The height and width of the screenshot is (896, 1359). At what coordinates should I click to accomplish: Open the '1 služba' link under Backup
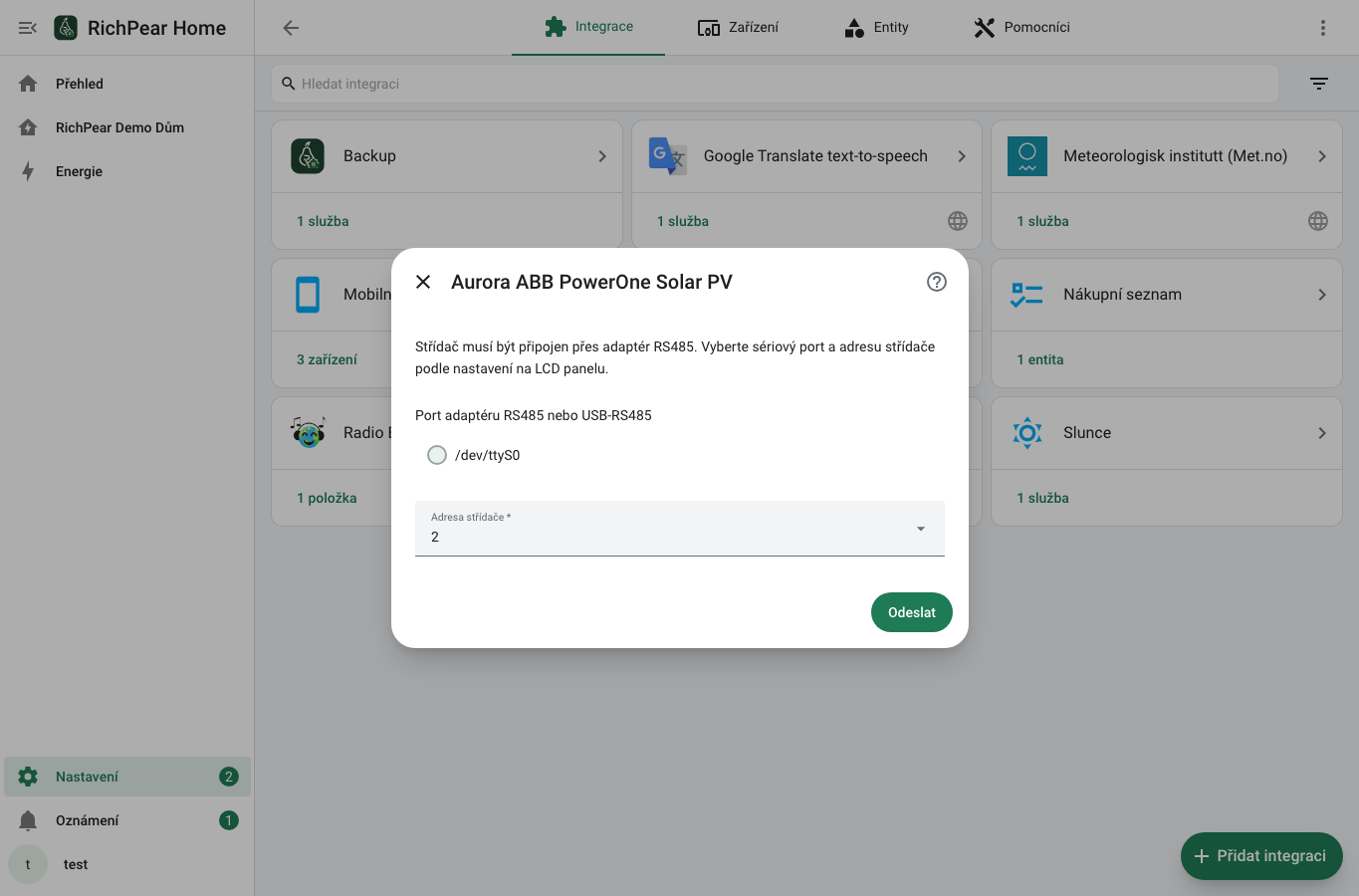pyautogui.click(x=323, y=221)
